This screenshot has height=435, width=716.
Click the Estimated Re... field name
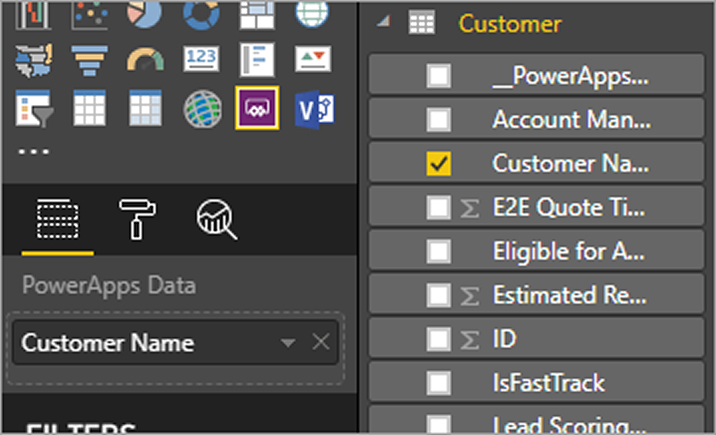pyautogui.click(x=569, y=295)
